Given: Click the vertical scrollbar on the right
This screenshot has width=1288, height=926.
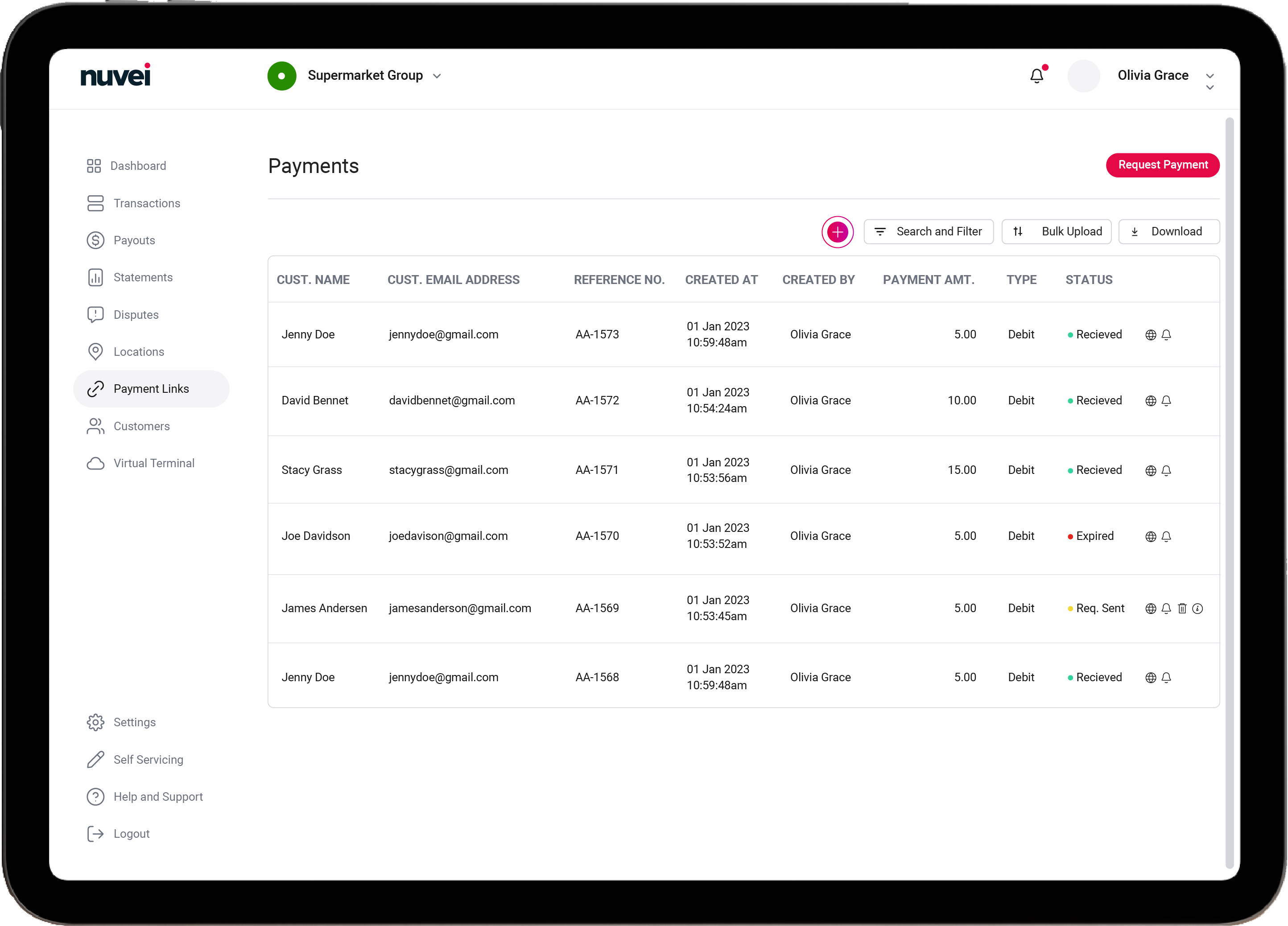Looking at the screenshot, I should pyautogui.click(x=1230, y=493).
